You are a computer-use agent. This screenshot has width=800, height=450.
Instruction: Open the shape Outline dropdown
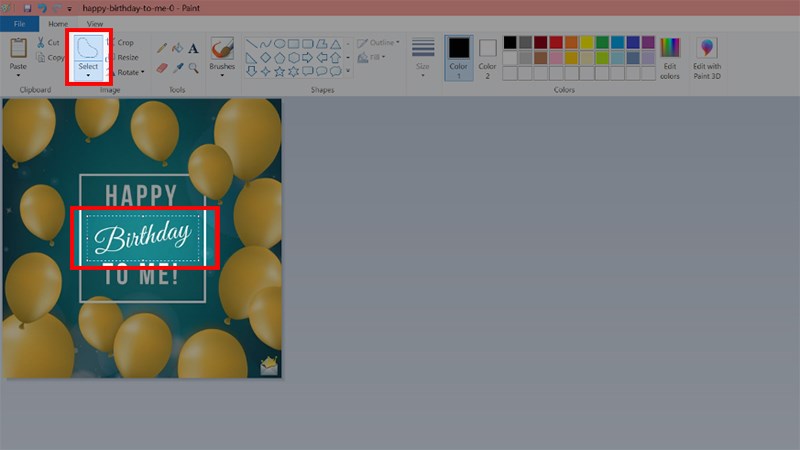[x=379, y=43]
